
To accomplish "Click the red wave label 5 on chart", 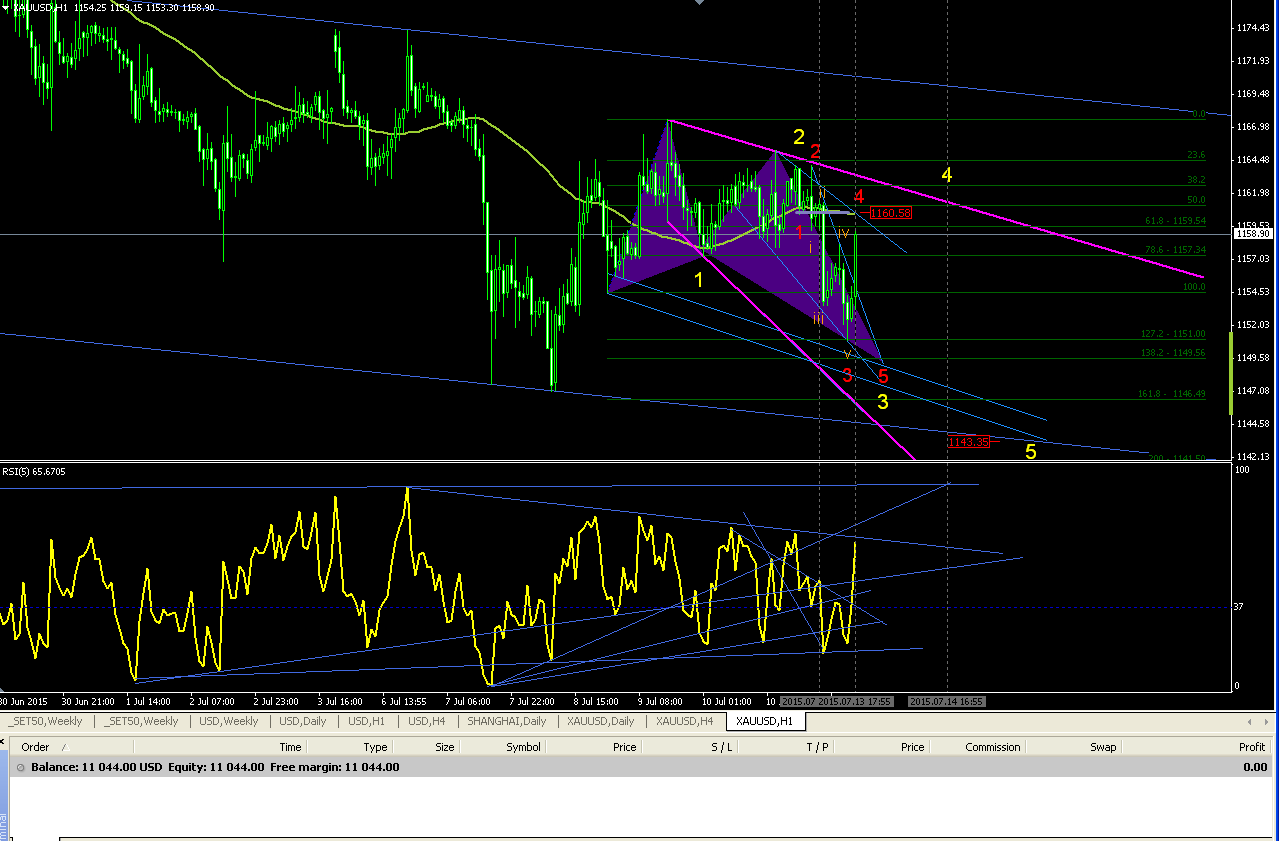I will pyautogui.click(x=883, y=376).
